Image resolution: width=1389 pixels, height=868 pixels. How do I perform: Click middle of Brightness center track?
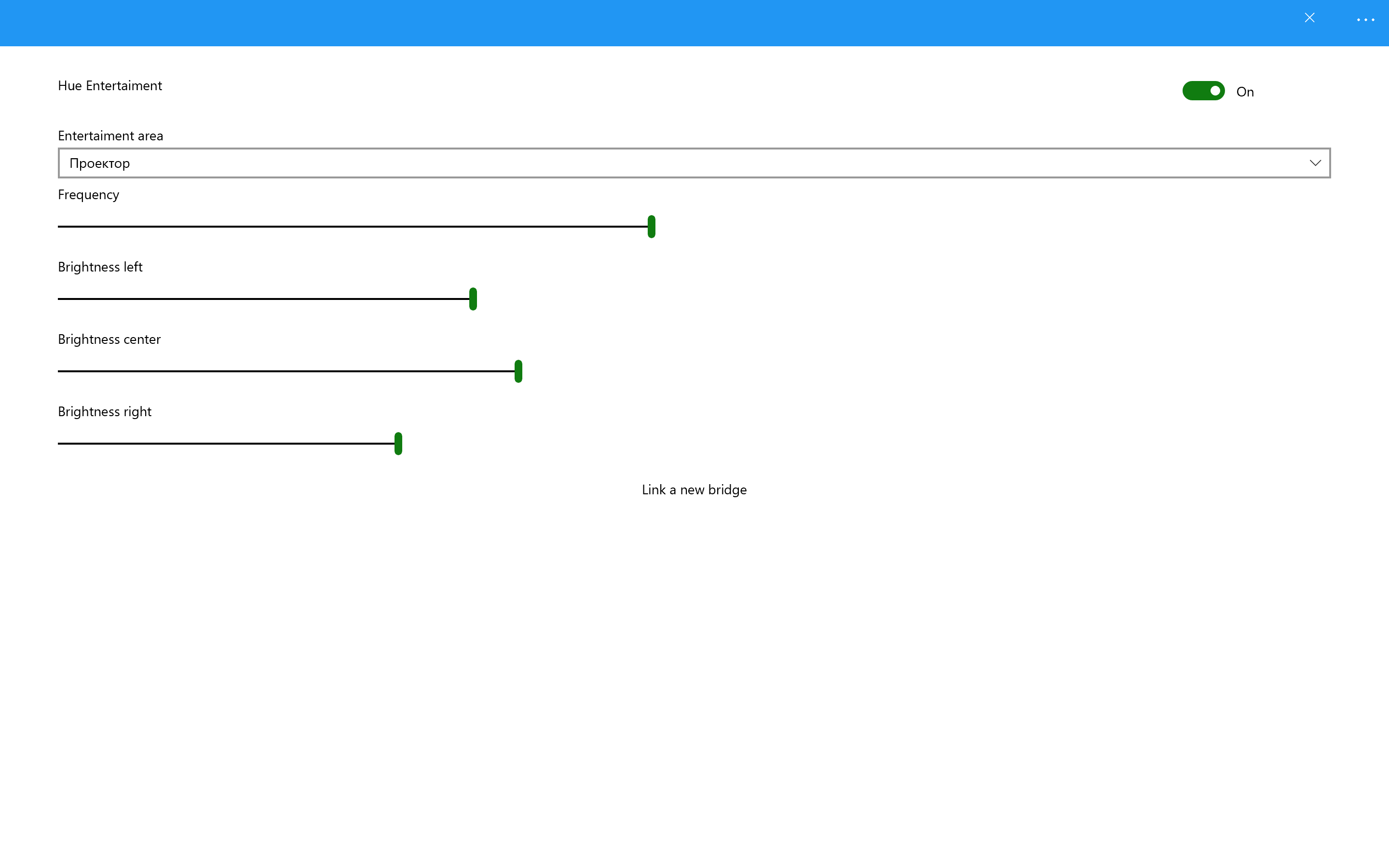[x=287, y=371]
